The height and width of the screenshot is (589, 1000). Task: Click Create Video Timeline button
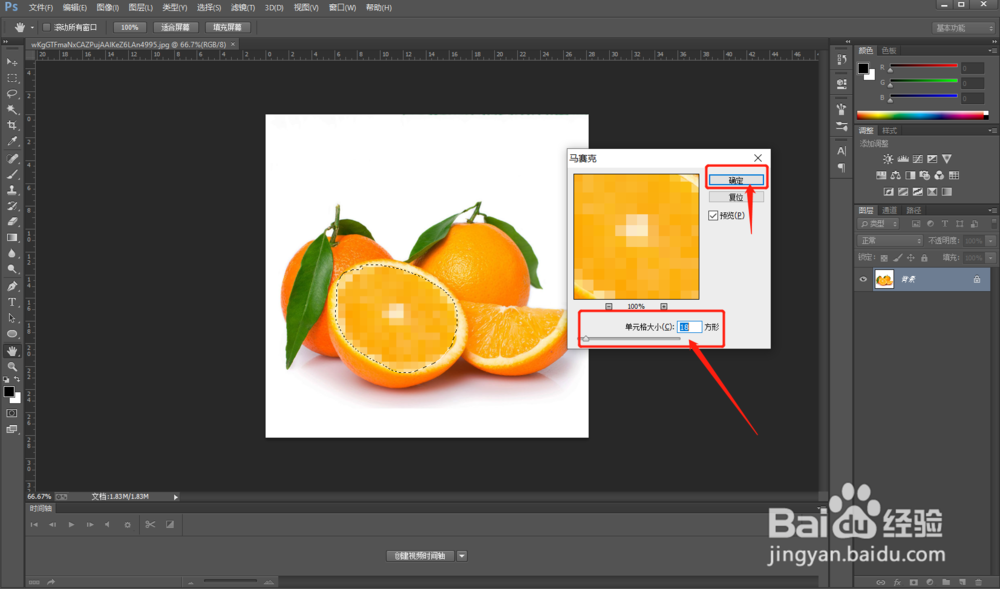[x=420, y=556]
